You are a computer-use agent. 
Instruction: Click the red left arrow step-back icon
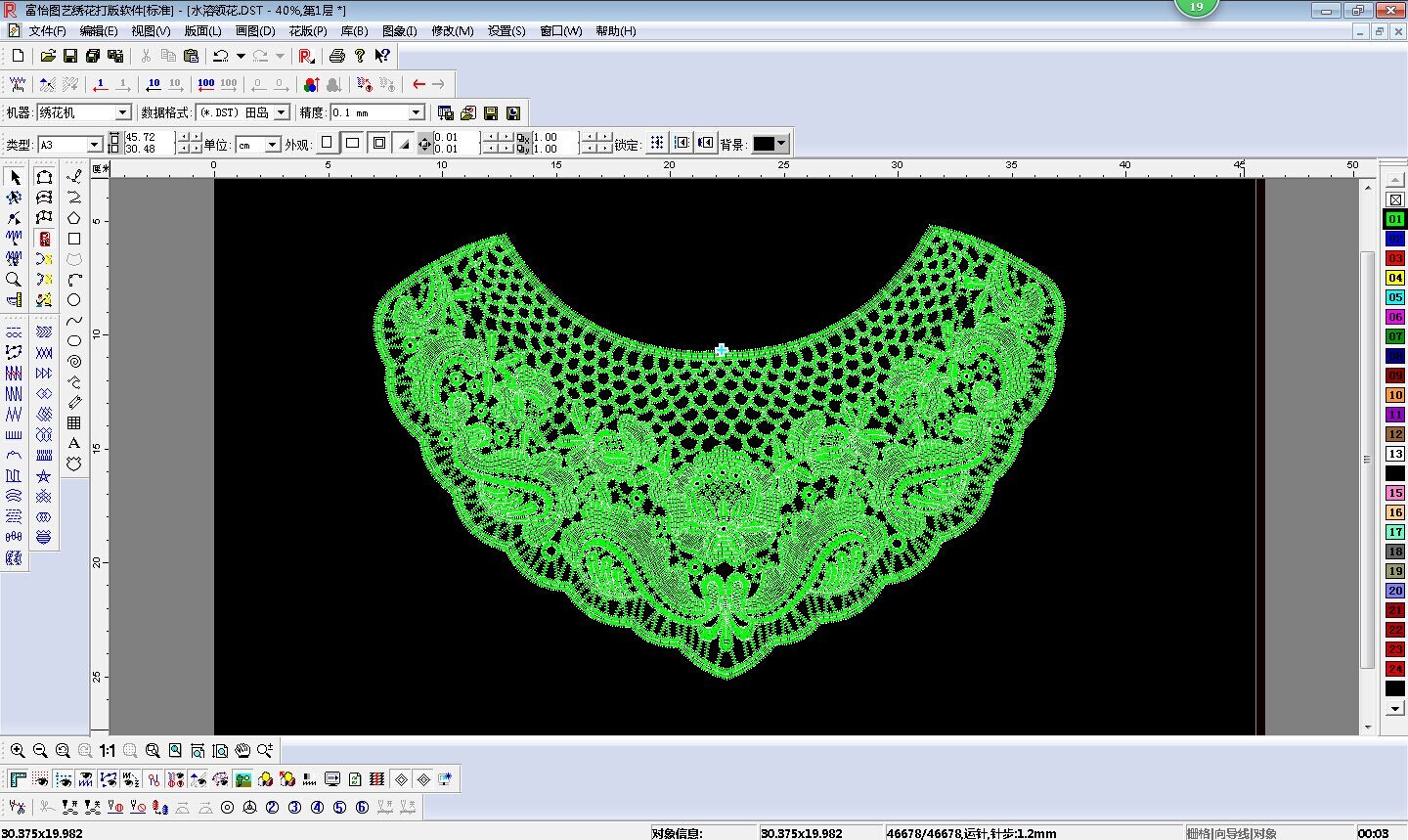[418, 84]
